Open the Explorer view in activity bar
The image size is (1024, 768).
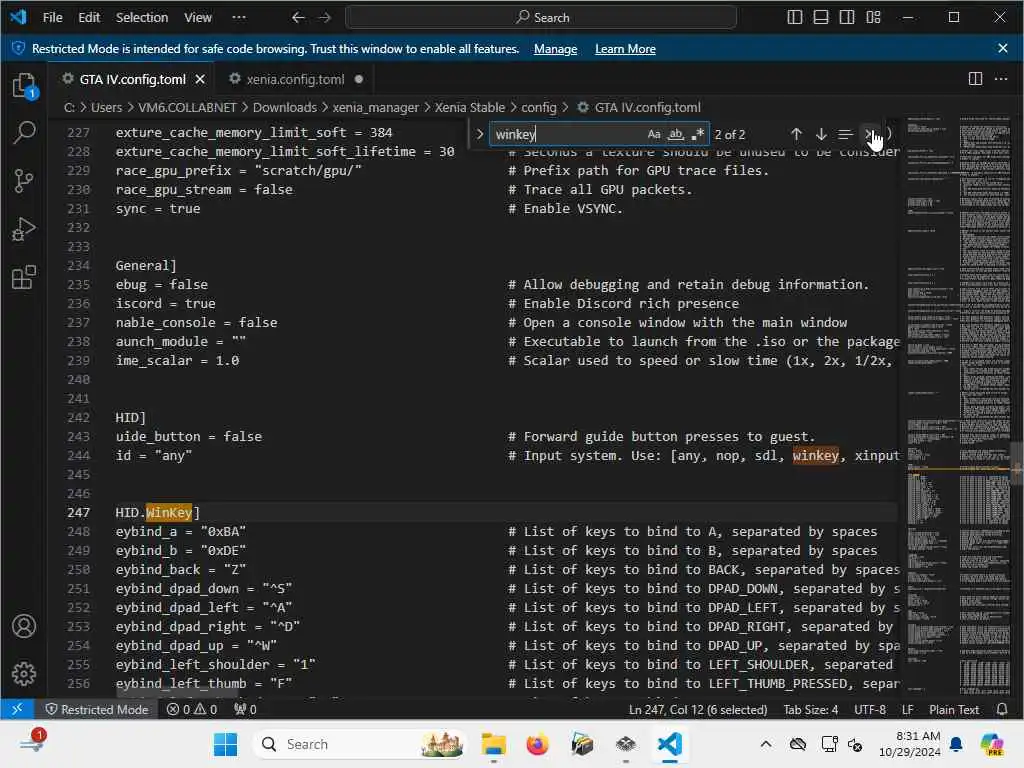point(24,85)
